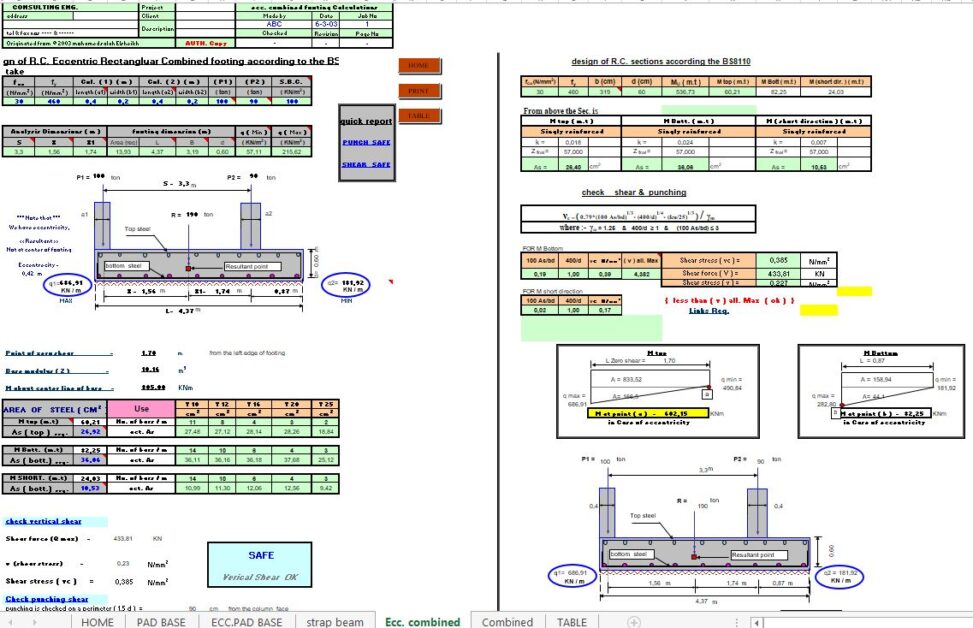Follow the SHEAR SAFE link
This screenshot has width=973, height=628.
click(366, 164)
